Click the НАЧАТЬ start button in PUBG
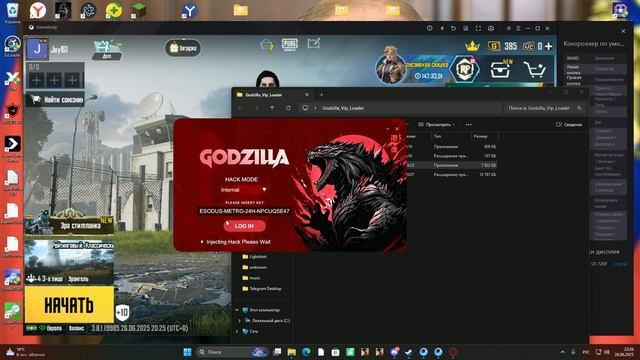Viewport: 640px width, 360px height. 69,304
